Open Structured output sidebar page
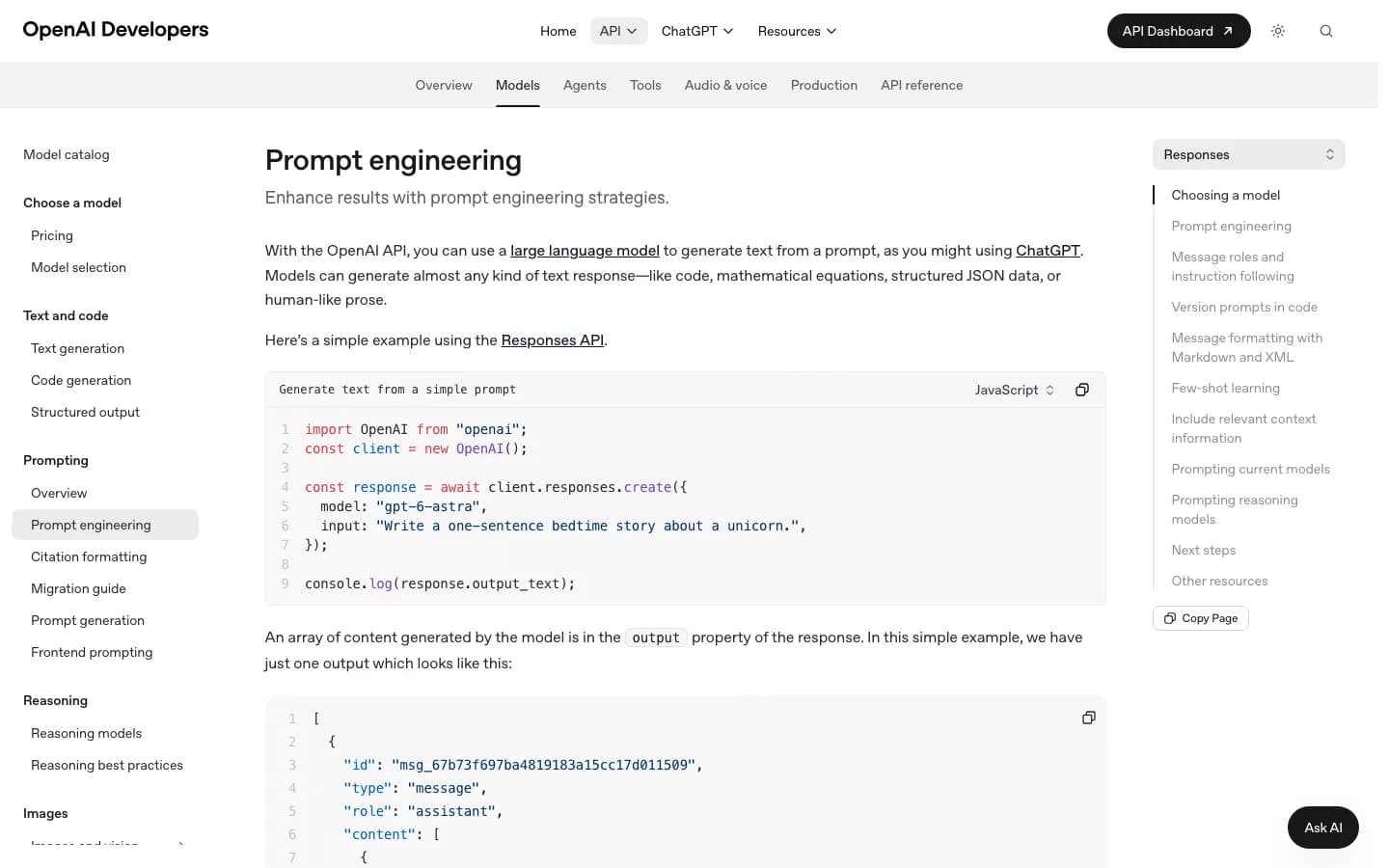The height and width of the screenshot is (868, 1389). tap(86, 412)
